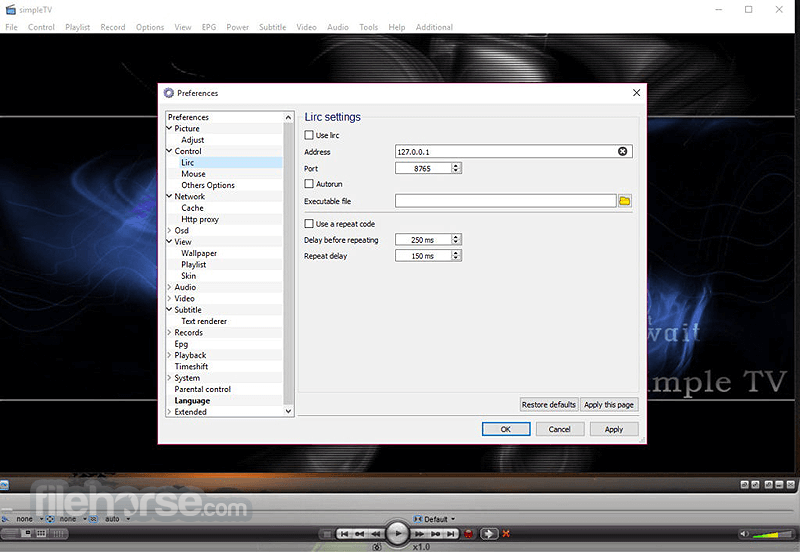
Task: Click the Executable file input field
Action: pyautogui.click(x=506, y=201)
